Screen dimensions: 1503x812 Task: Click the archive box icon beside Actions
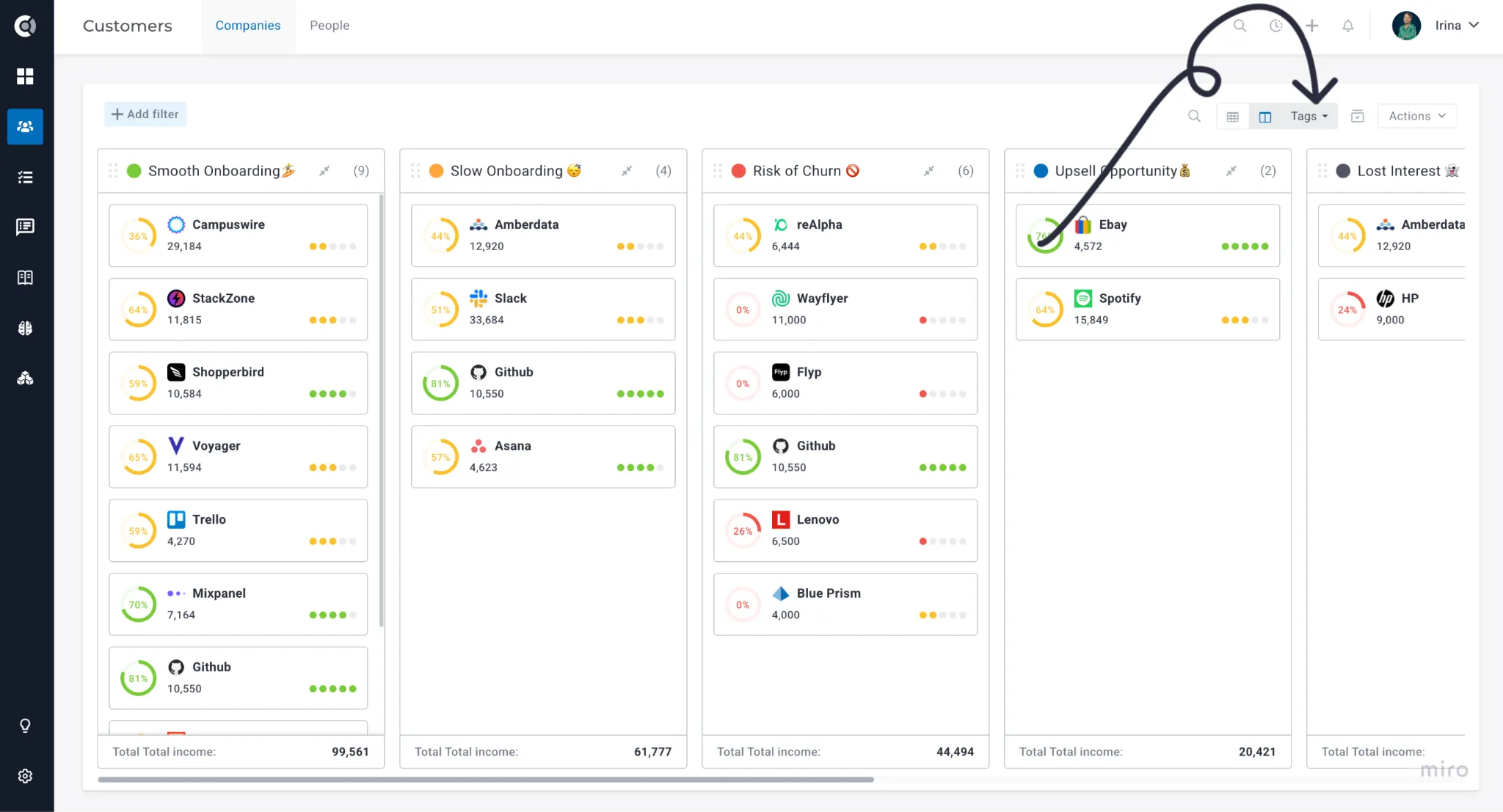tap(1358, 116)
